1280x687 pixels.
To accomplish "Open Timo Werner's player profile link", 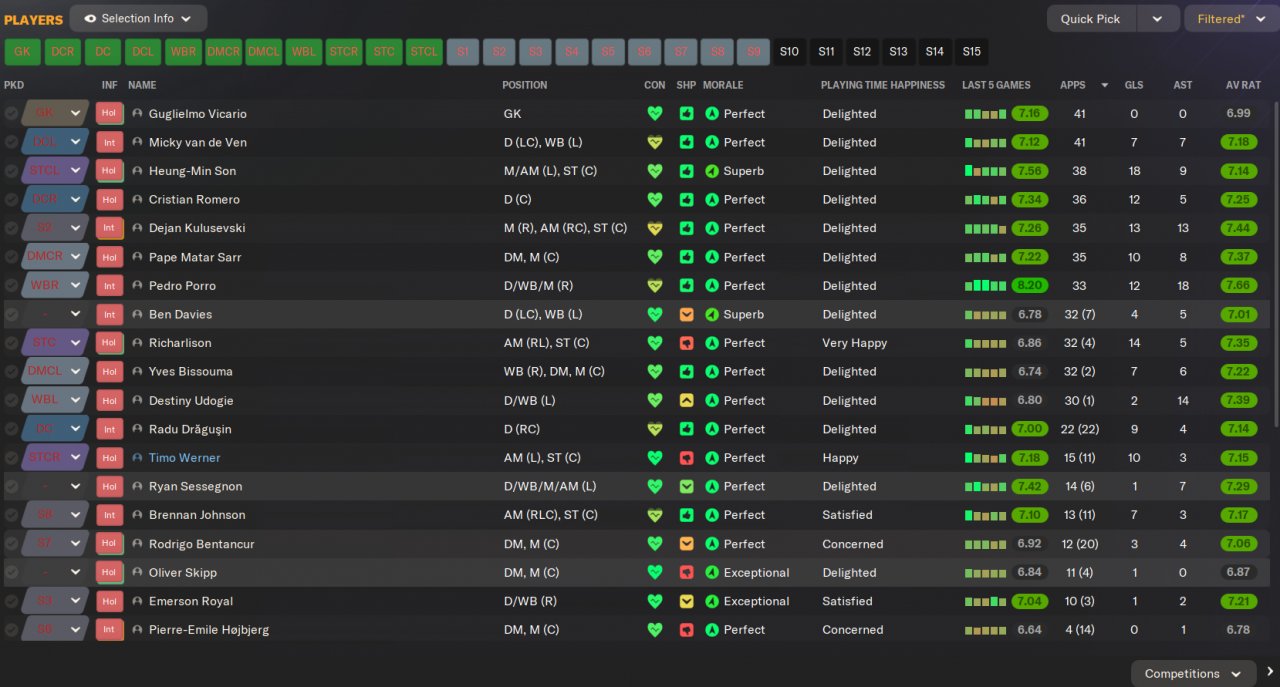I will 184,458.
